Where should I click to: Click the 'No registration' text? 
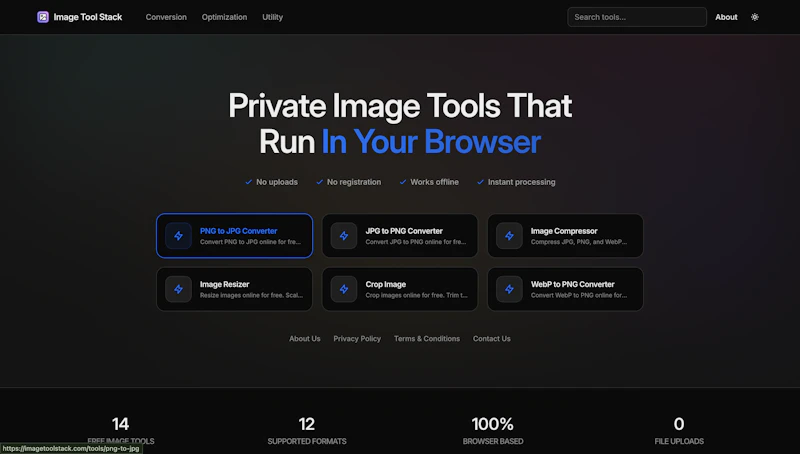click(354, 182)
